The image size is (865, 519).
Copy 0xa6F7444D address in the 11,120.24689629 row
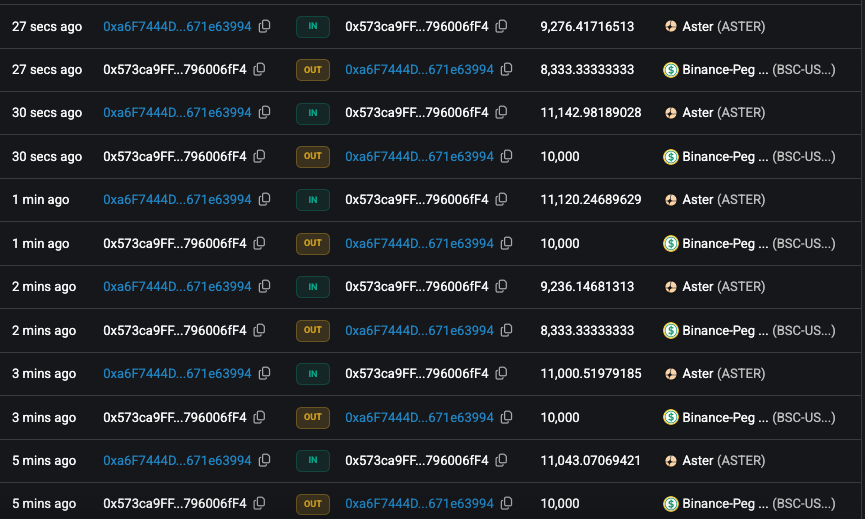(265, 199)
